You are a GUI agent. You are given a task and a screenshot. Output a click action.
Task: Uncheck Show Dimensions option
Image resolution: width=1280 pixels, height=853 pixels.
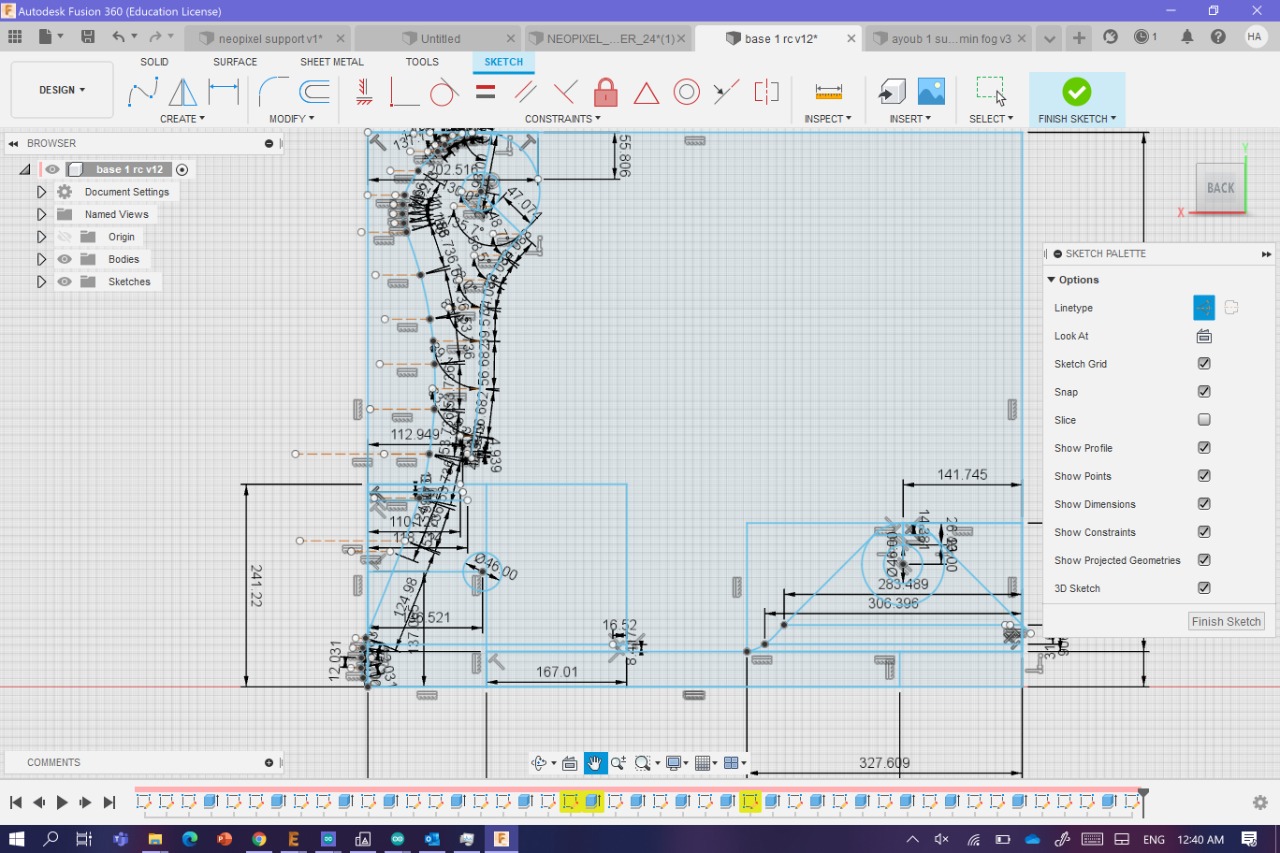[1204, 504]
